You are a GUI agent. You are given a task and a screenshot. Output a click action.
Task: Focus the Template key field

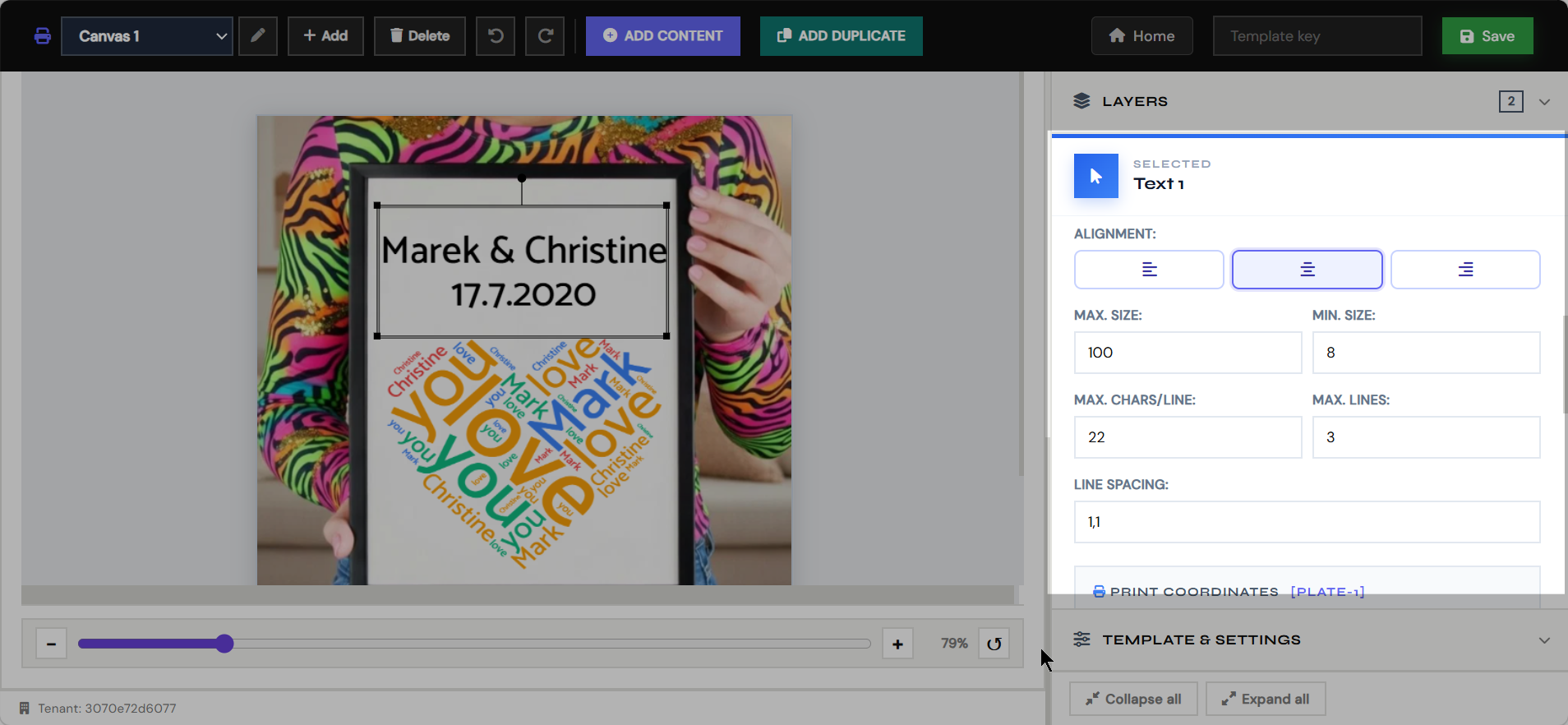(1317, 36)
